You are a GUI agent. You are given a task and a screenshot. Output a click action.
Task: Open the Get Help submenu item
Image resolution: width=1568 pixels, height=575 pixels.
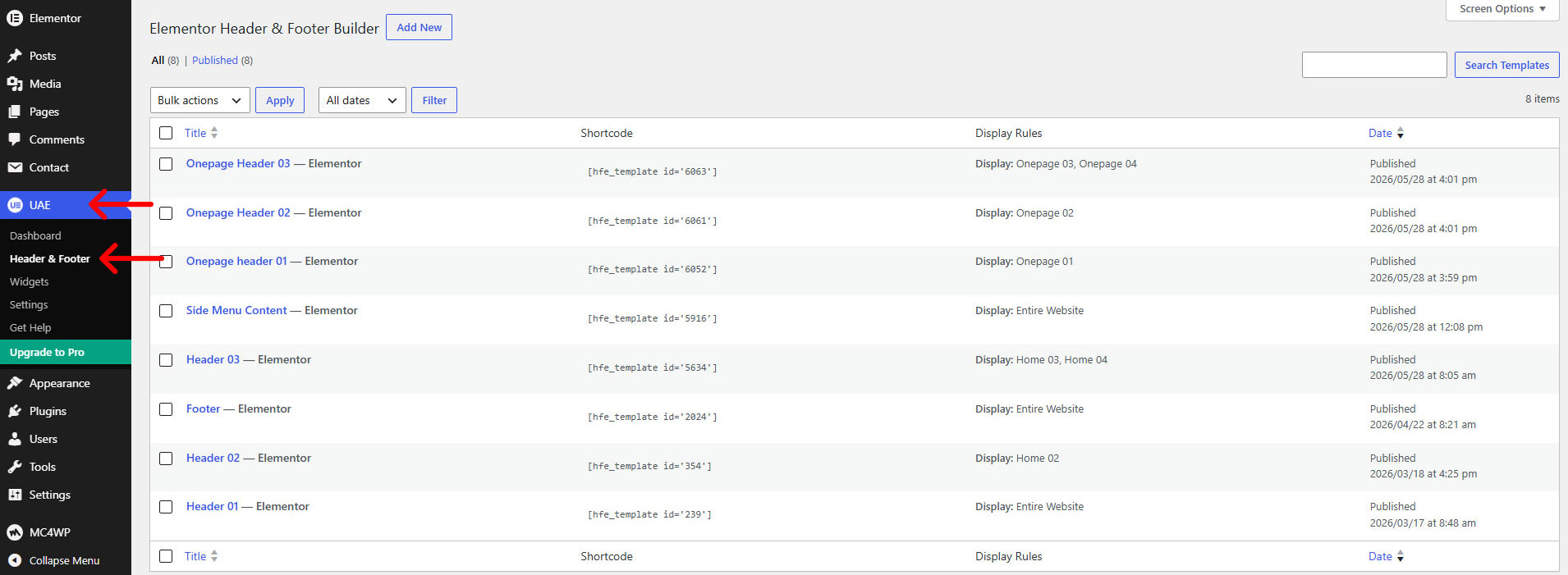(30, 327)
